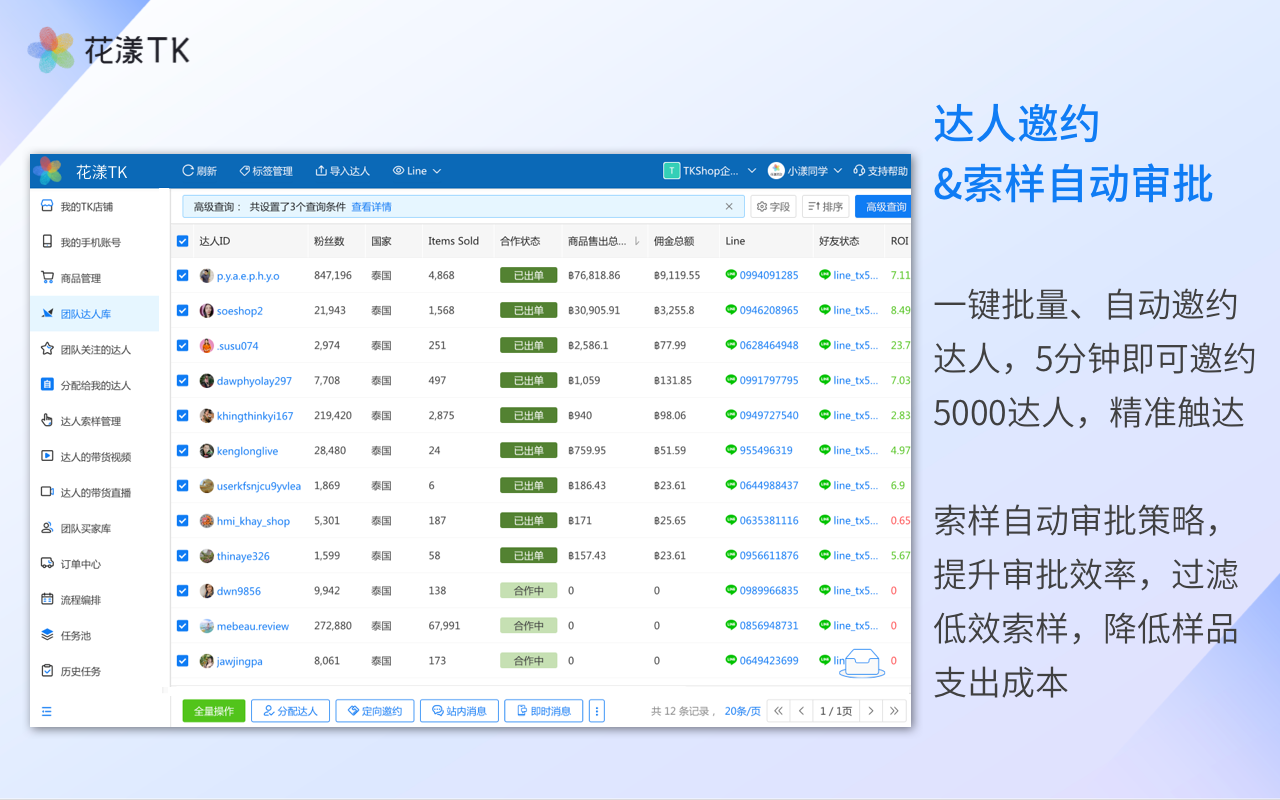Image resolution: width=1280 pixels, height=800 pixels.
Task: Expand the Line dropdown in top toolbar
Action: [x=417, y=171]
